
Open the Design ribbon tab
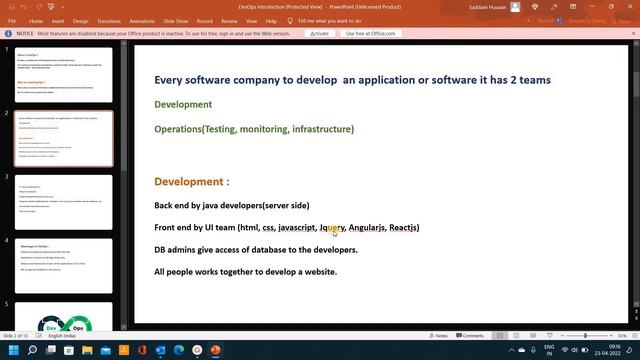coord(80,21)
